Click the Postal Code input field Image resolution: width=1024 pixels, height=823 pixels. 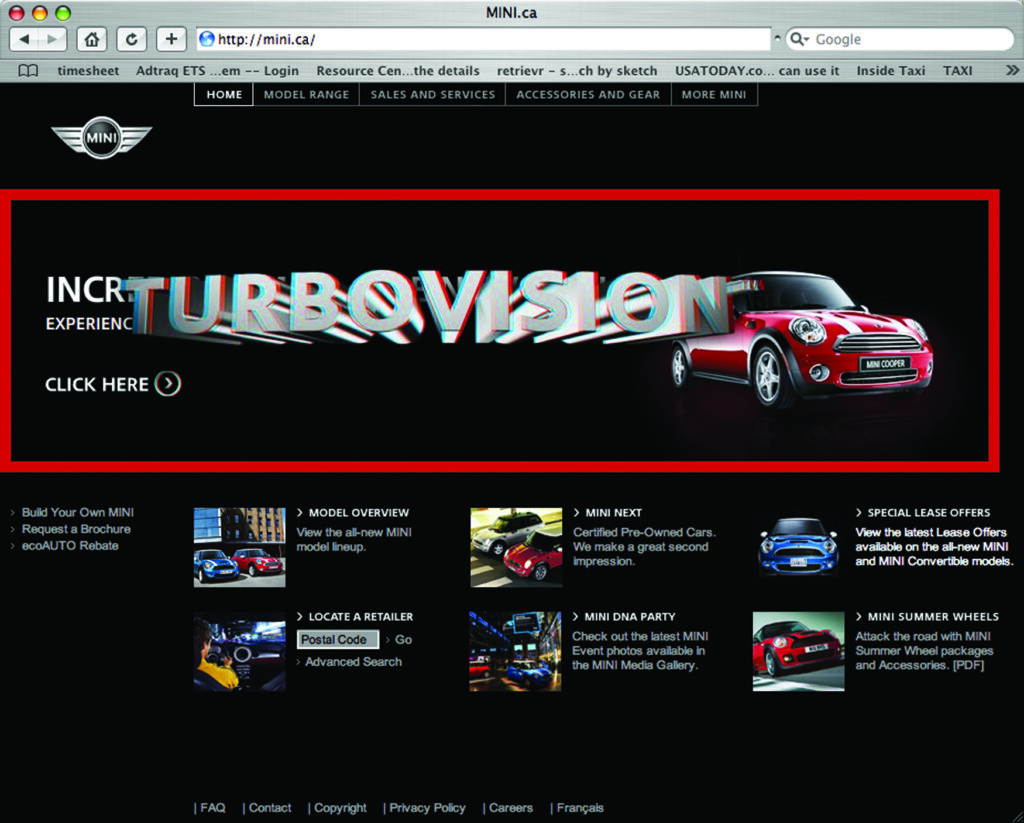[338, 639]
